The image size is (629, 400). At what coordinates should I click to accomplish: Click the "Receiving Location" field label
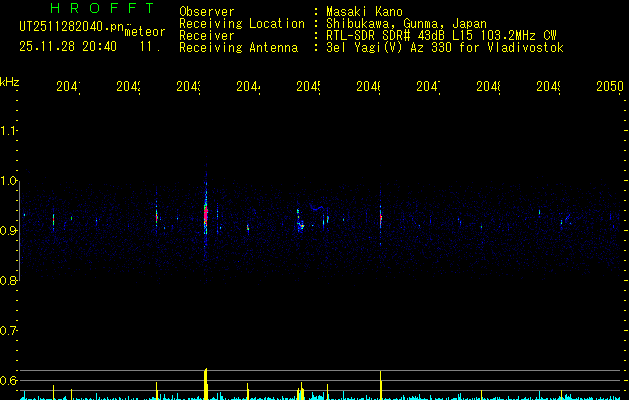(242, 24)
